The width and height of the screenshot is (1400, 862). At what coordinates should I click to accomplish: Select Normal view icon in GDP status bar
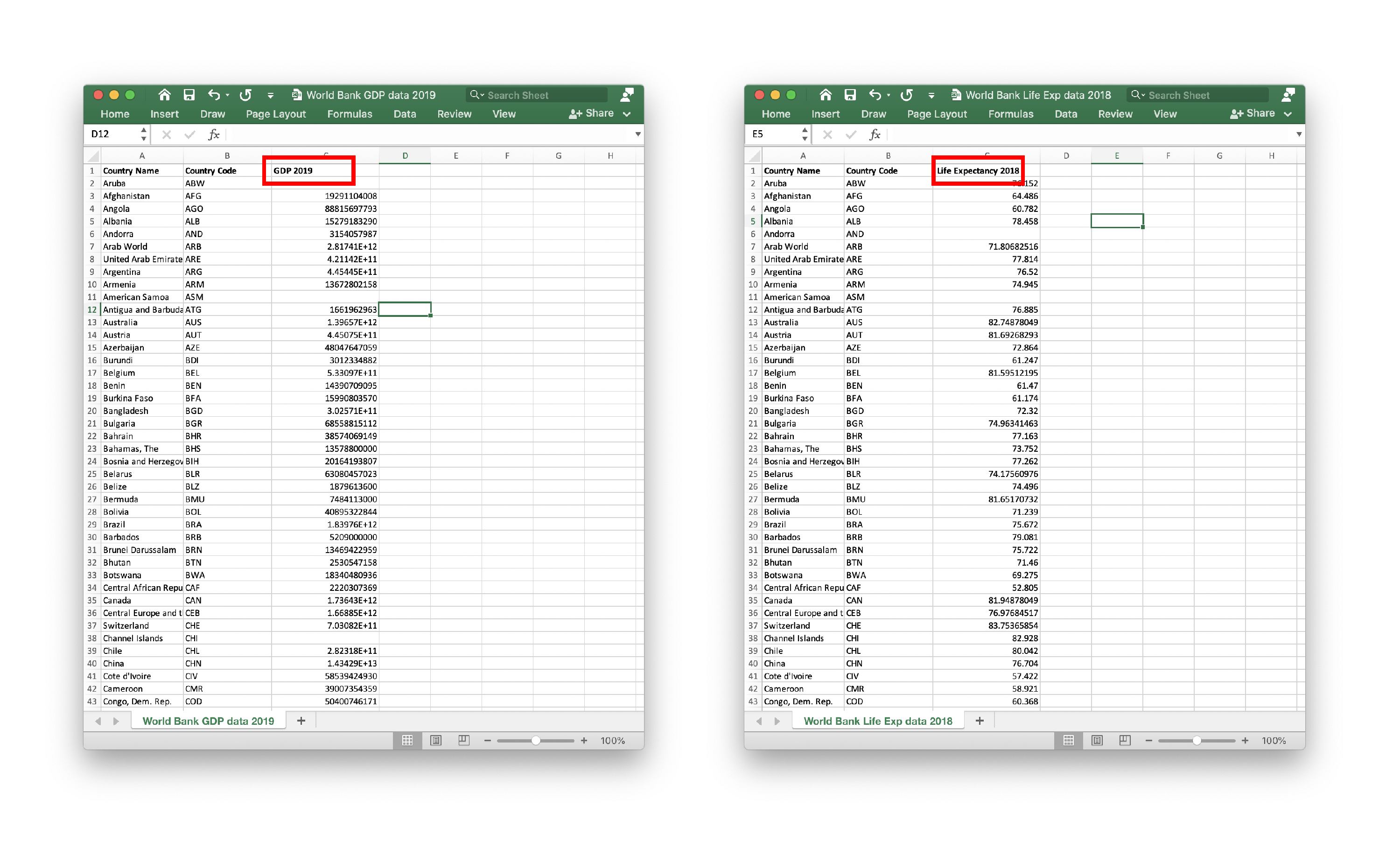[x=407, y=740]
